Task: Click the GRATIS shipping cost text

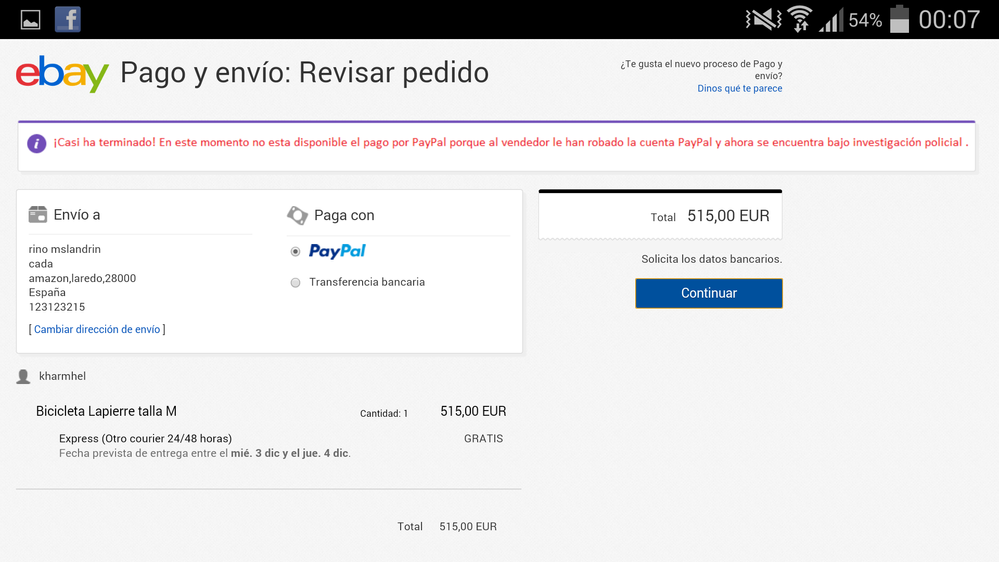Action: click(484, 438)
